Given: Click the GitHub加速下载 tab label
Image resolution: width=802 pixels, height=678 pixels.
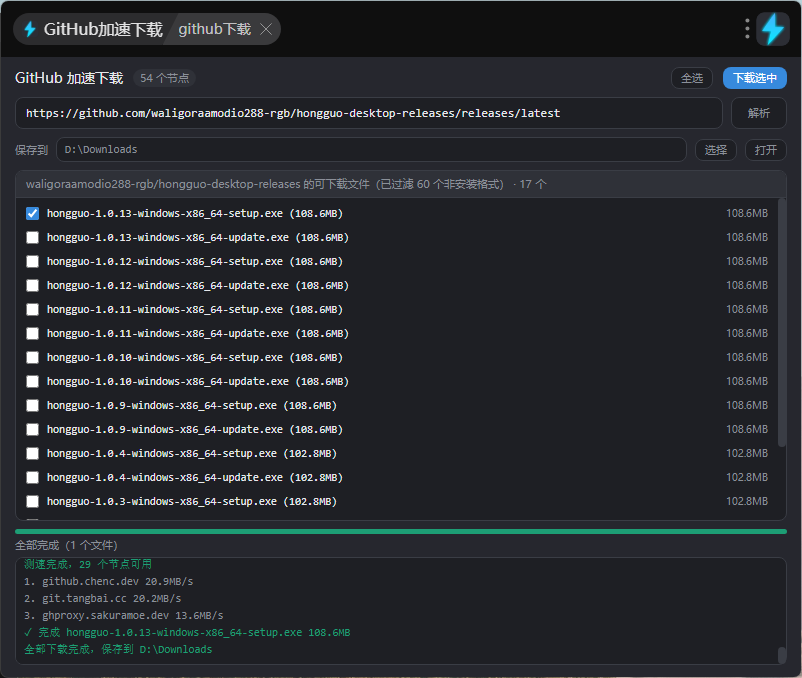Looking at the screenshot, I should [x=103, y=29].
